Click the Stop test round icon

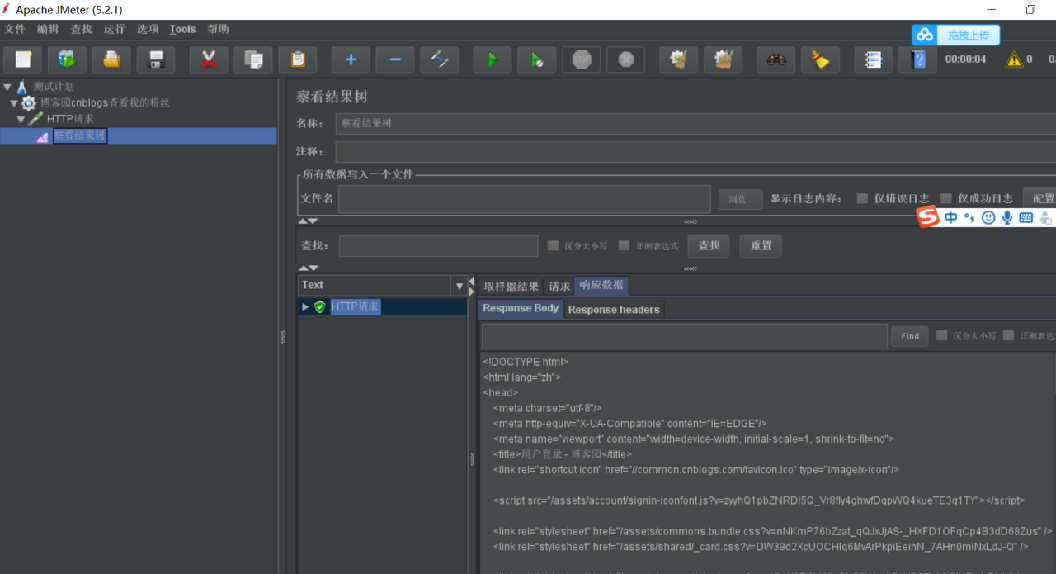(581, 59)
